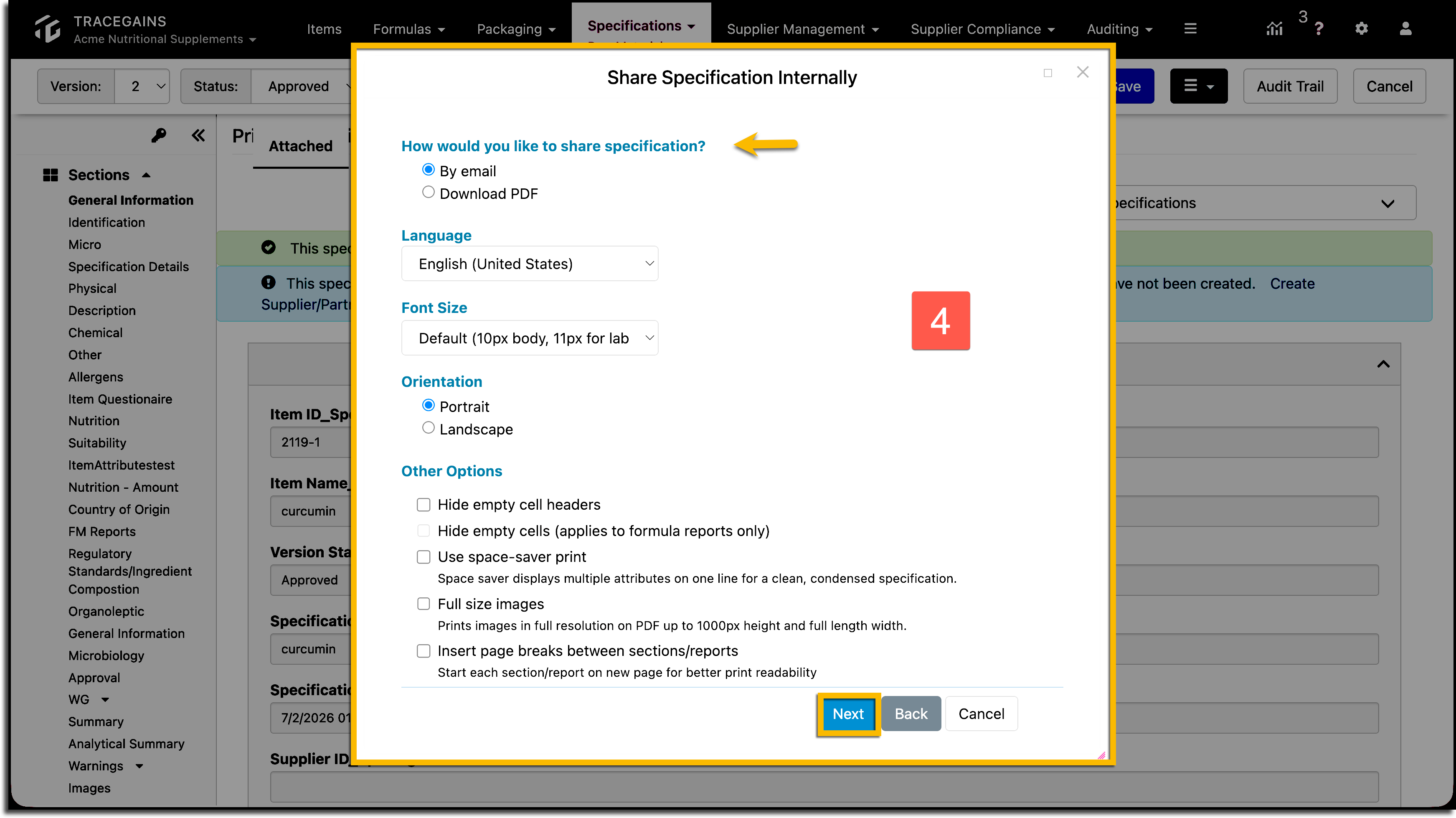This screenshot has width=1456, height=818.
Task: Open the Acme Nutritional Supplements company switcher
Action: pos(165,39)
